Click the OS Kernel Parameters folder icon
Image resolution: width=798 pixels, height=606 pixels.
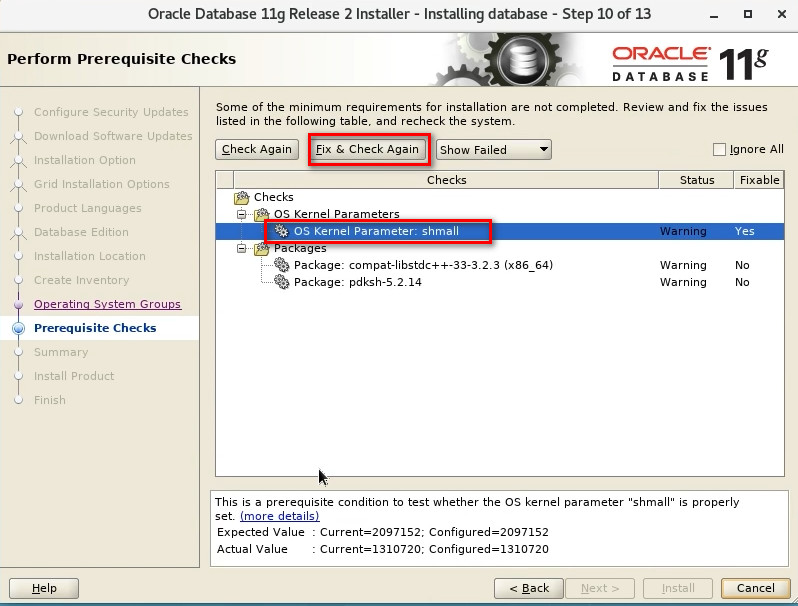[x=262, y=214]
